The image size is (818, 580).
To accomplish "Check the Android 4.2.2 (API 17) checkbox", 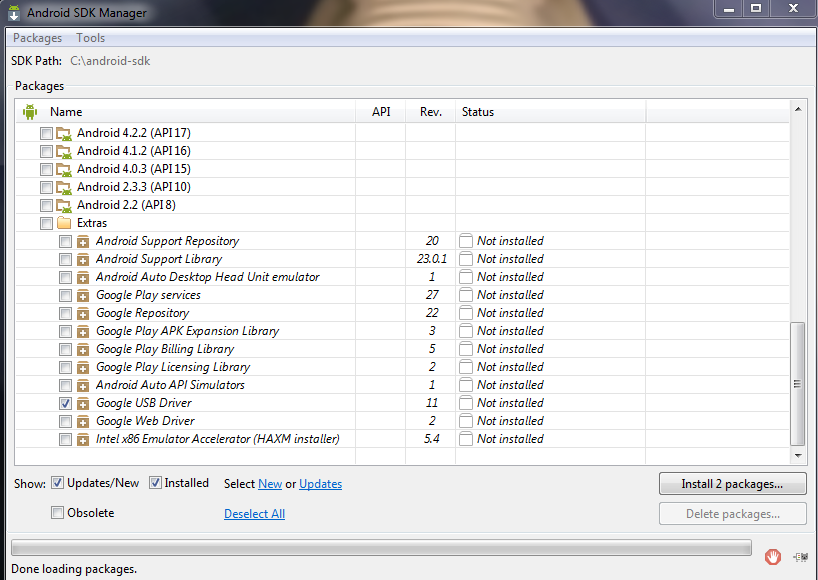I will (46, 134).
